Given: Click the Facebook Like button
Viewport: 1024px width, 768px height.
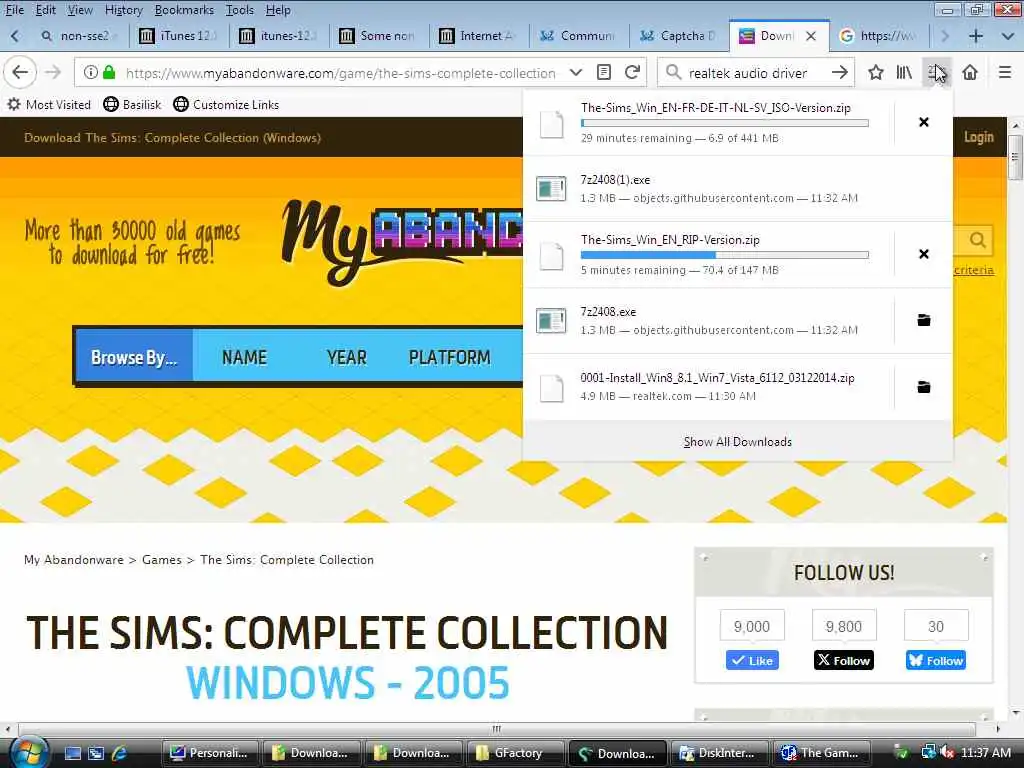Looking at the screenshot, I should (752, 660).
